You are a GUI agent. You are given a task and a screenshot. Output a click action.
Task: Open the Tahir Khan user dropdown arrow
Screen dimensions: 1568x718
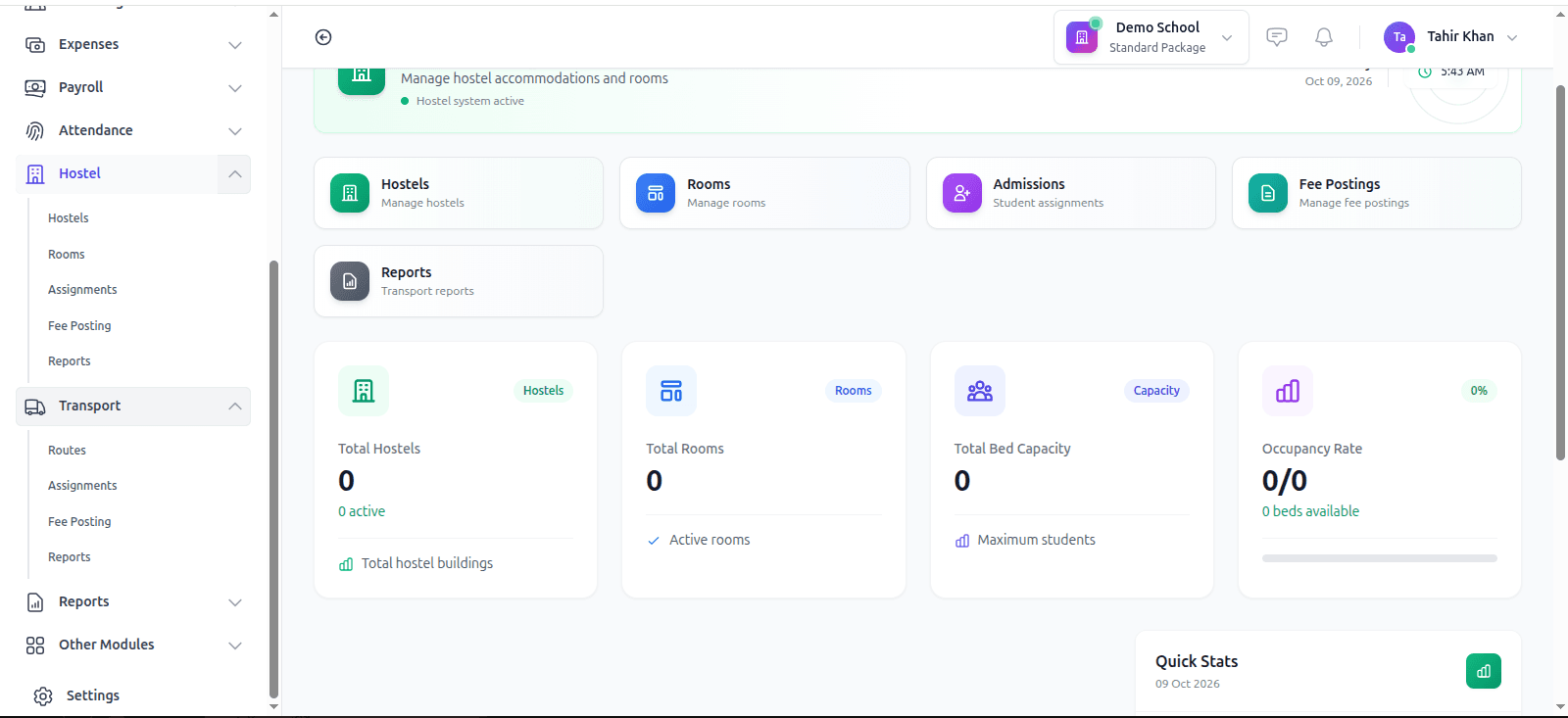point(1512,38)
